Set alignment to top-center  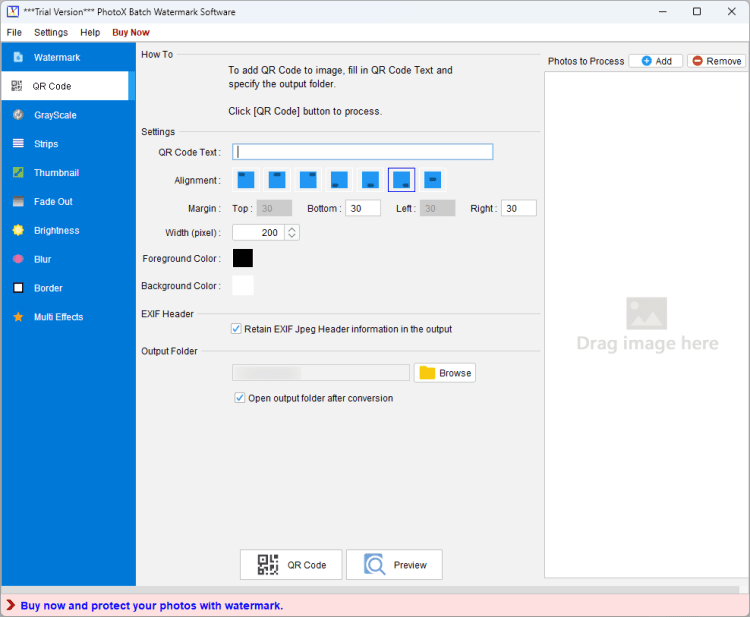point(277,180)
